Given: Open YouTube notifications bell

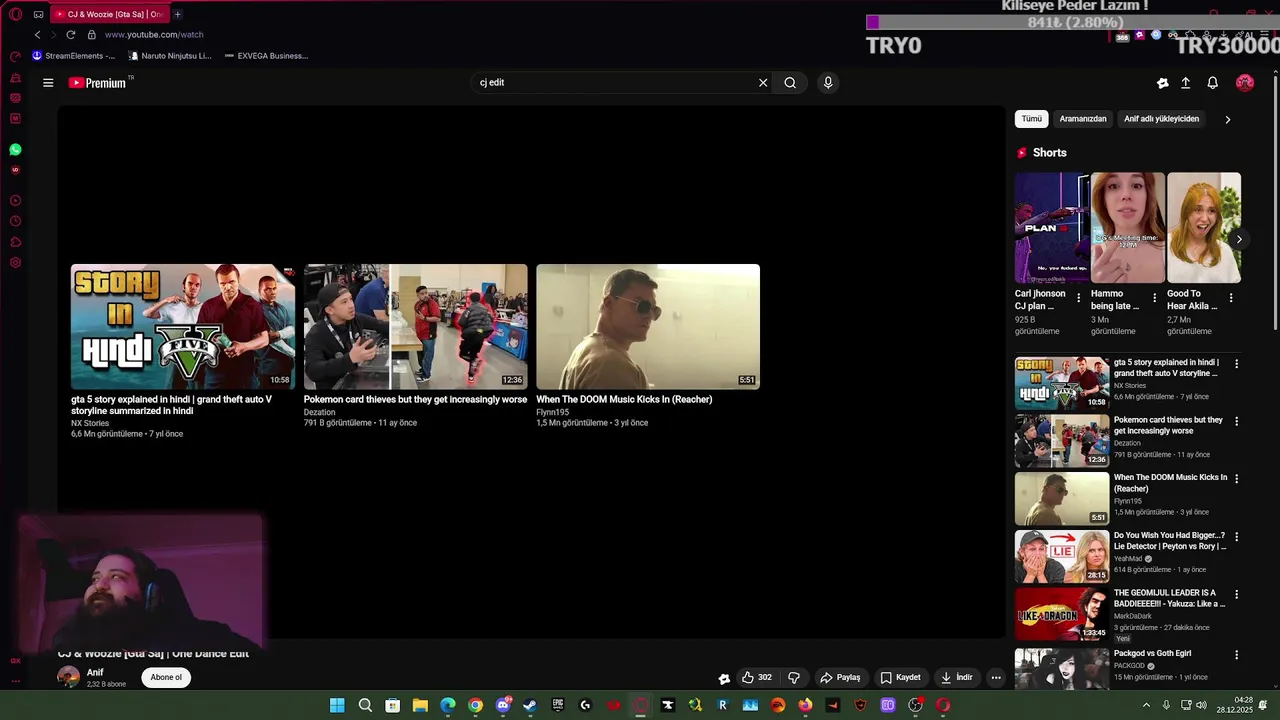Looking at the screenshot, I should (1213, 83).
